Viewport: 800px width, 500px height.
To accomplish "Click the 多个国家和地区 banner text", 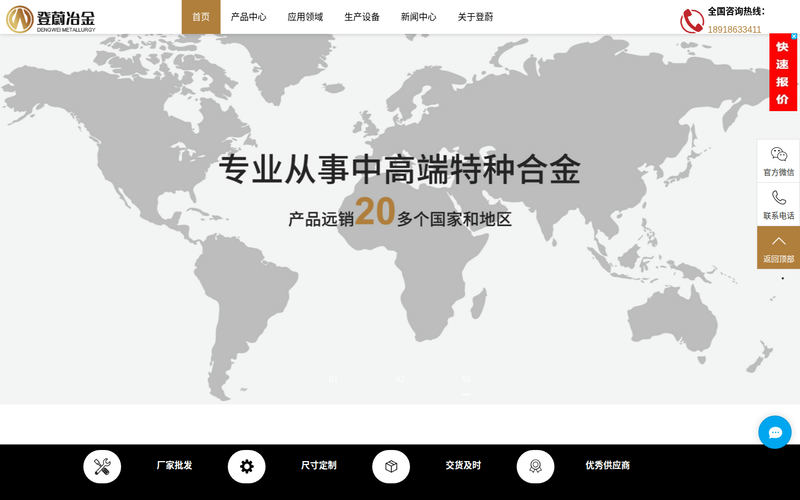I will pyautogui.click(x=454, y=219).
